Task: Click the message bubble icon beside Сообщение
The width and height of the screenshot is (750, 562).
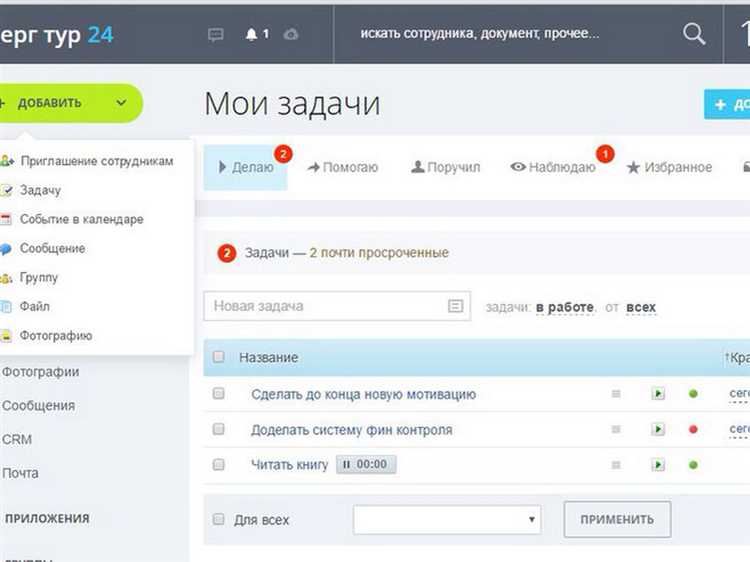Action: pos(6,249)
